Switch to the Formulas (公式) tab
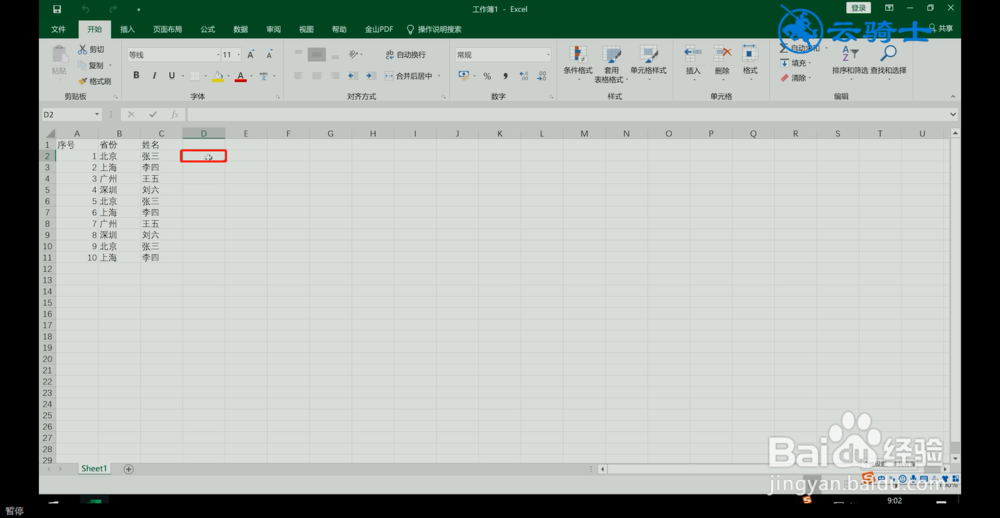 click(207, 29)
